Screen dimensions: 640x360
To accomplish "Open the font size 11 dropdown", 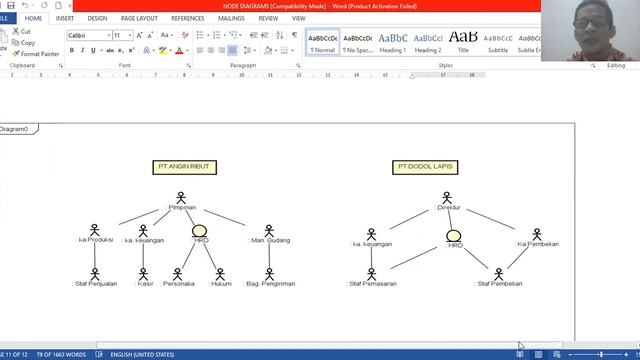I will point(130,36).
